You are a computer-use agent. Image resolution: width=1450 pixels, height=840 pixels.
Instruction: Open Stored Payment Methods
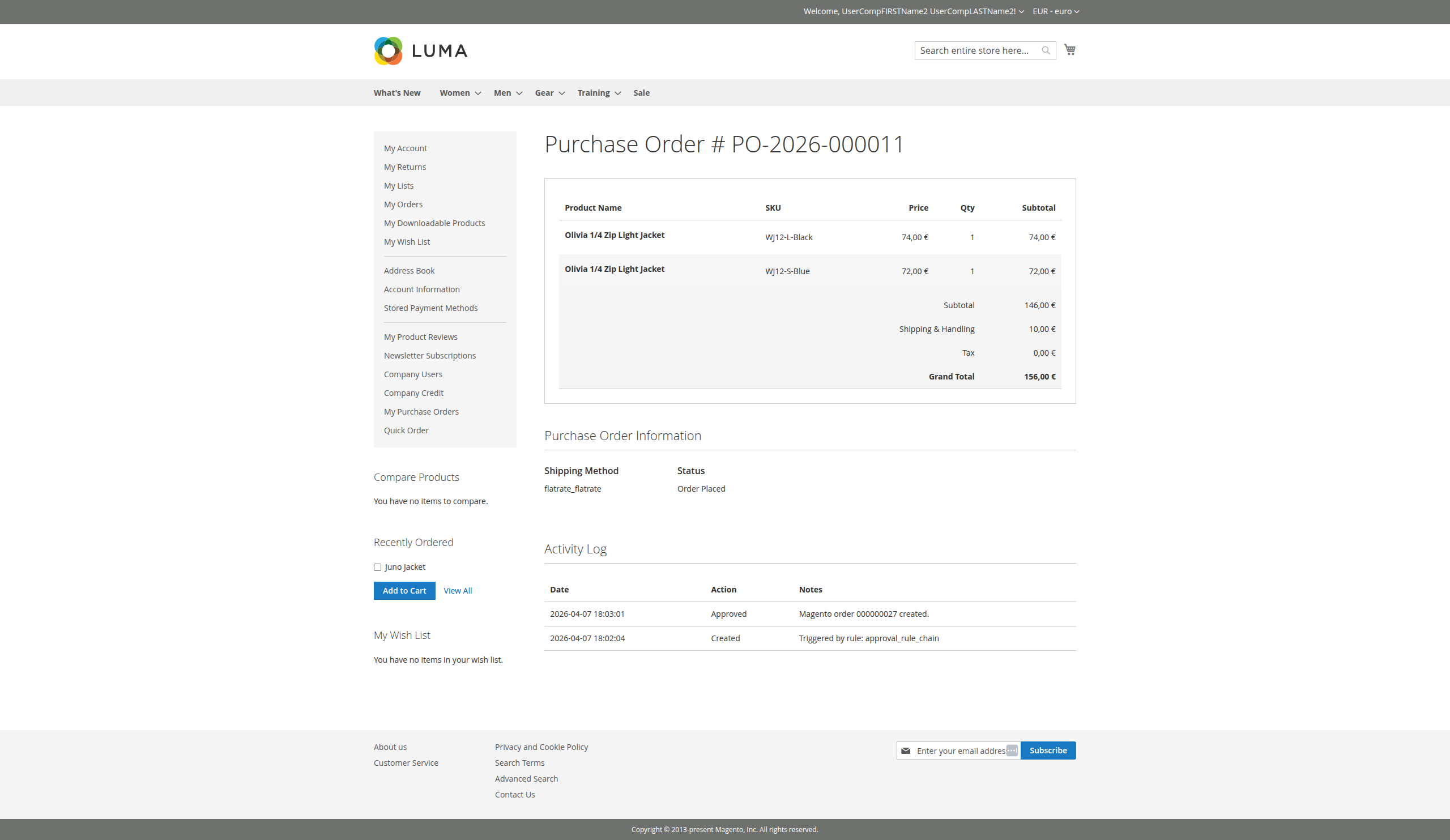[430, 308]
